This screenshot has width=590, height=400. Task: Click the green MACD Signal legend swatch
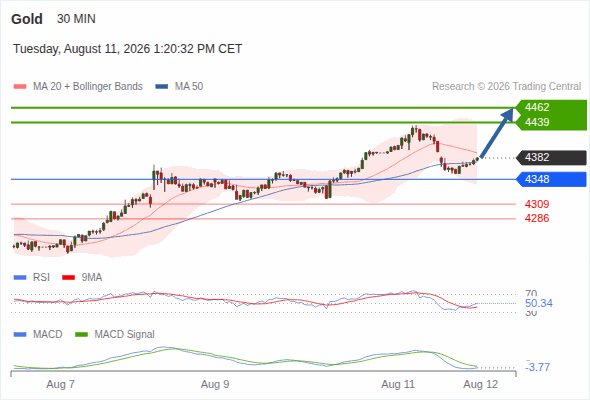(x=82, y=334)
